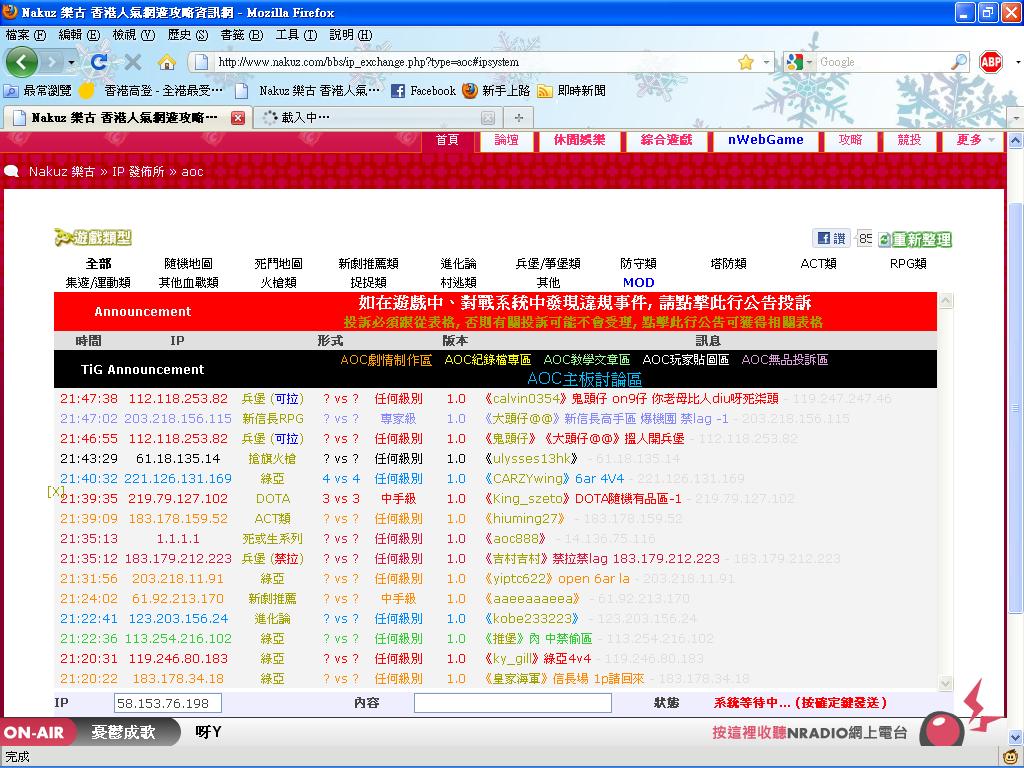This screenshot has width=1024, height=768.
Task: Open the URL bar history dropdown arrow
Action: pyautogui.click(x=768, y=62)
